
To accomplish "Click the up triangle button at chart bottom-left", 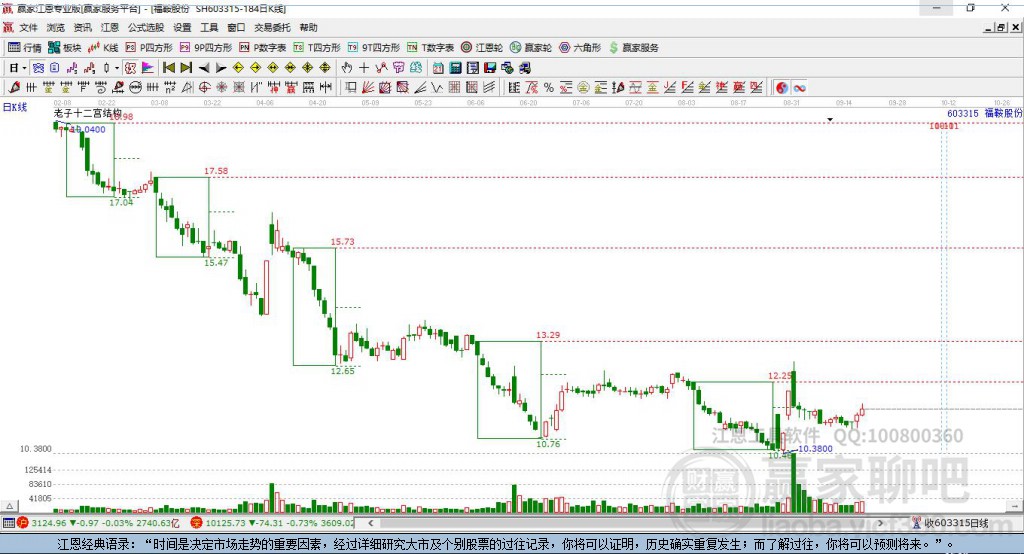I will pos(9,506).
